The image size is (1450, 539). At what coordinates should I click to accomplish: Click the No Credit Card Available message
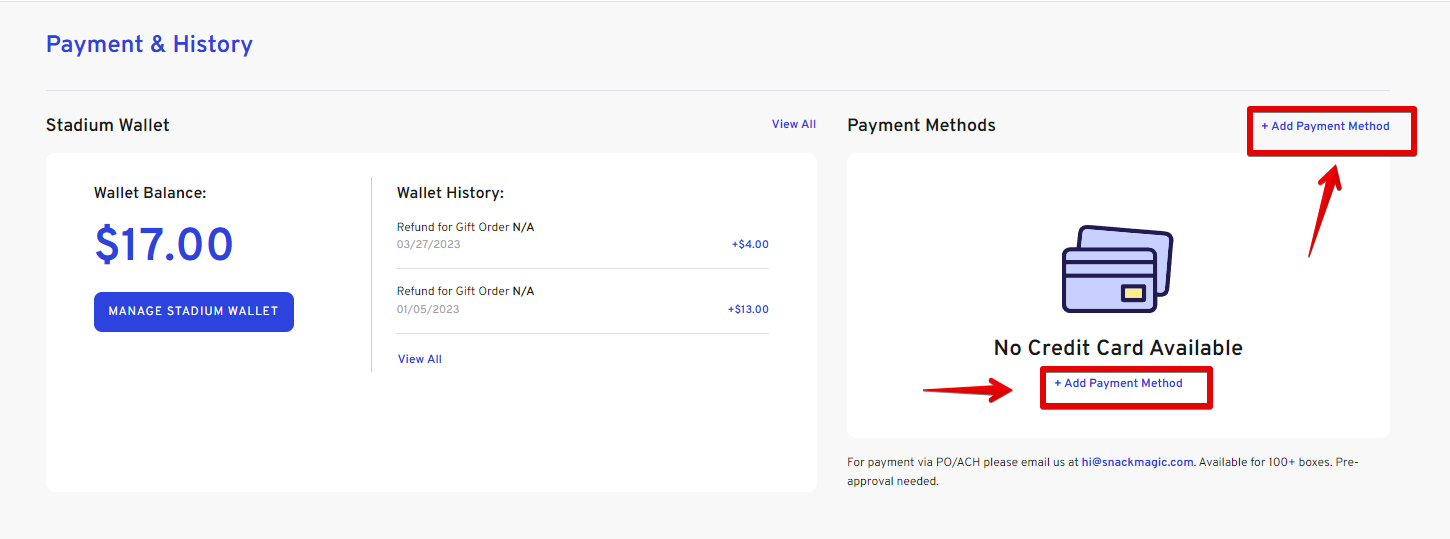coord(1118,348)
